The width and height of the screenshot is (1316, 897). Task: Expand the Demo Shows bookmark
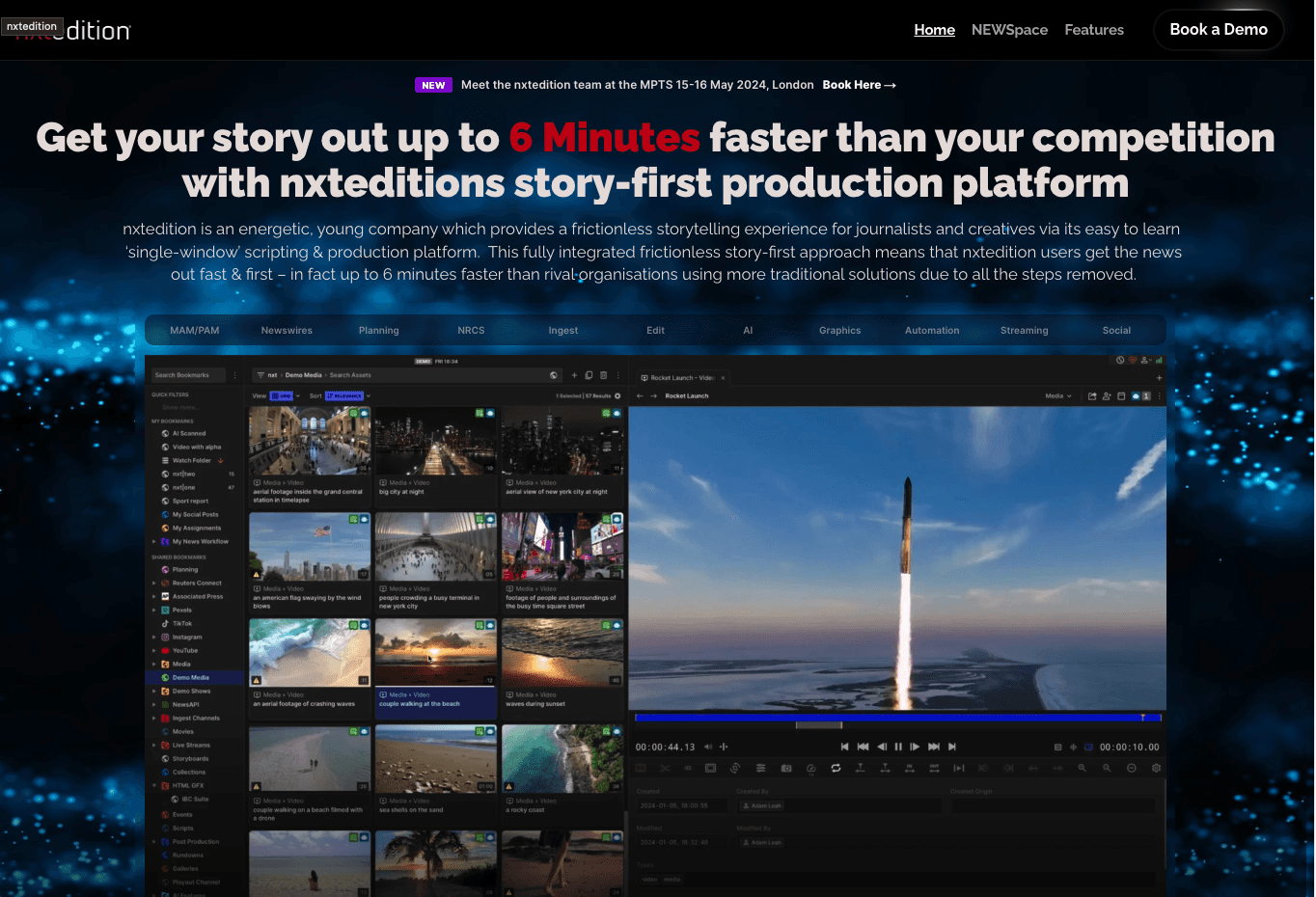coord(153,691)
